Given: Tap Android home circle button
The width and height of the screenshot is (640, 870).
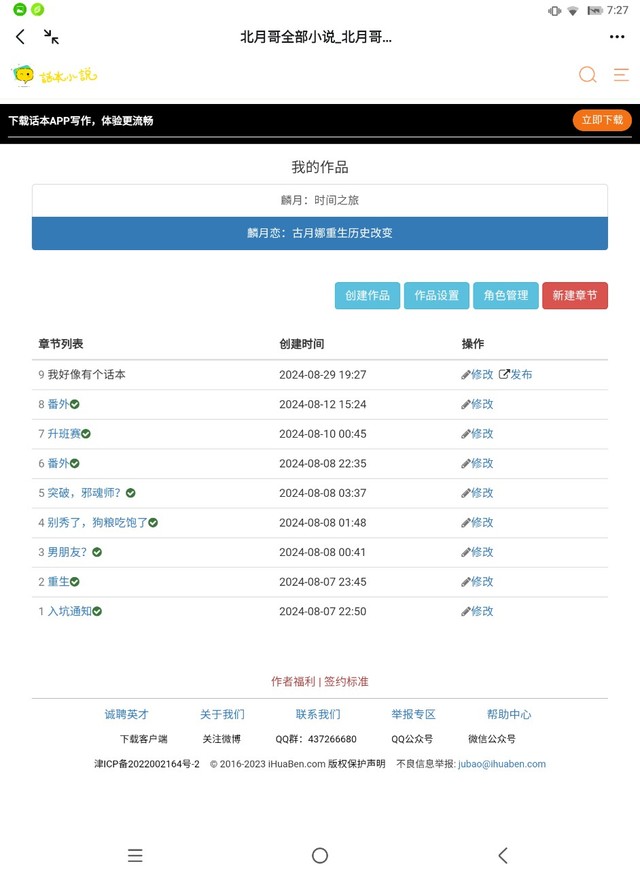Looking at the screenshot, I should [x=320, y=855].
